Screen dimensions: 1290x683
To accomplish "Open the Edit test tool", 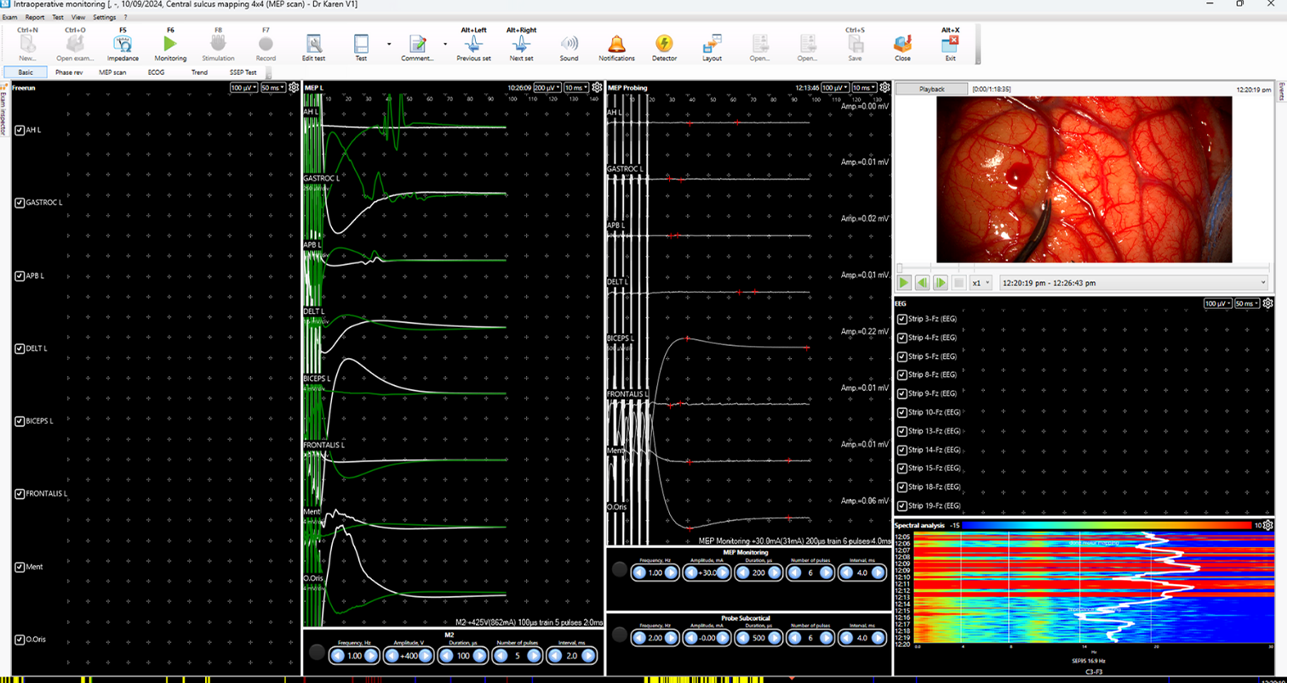I will [313, 45].
